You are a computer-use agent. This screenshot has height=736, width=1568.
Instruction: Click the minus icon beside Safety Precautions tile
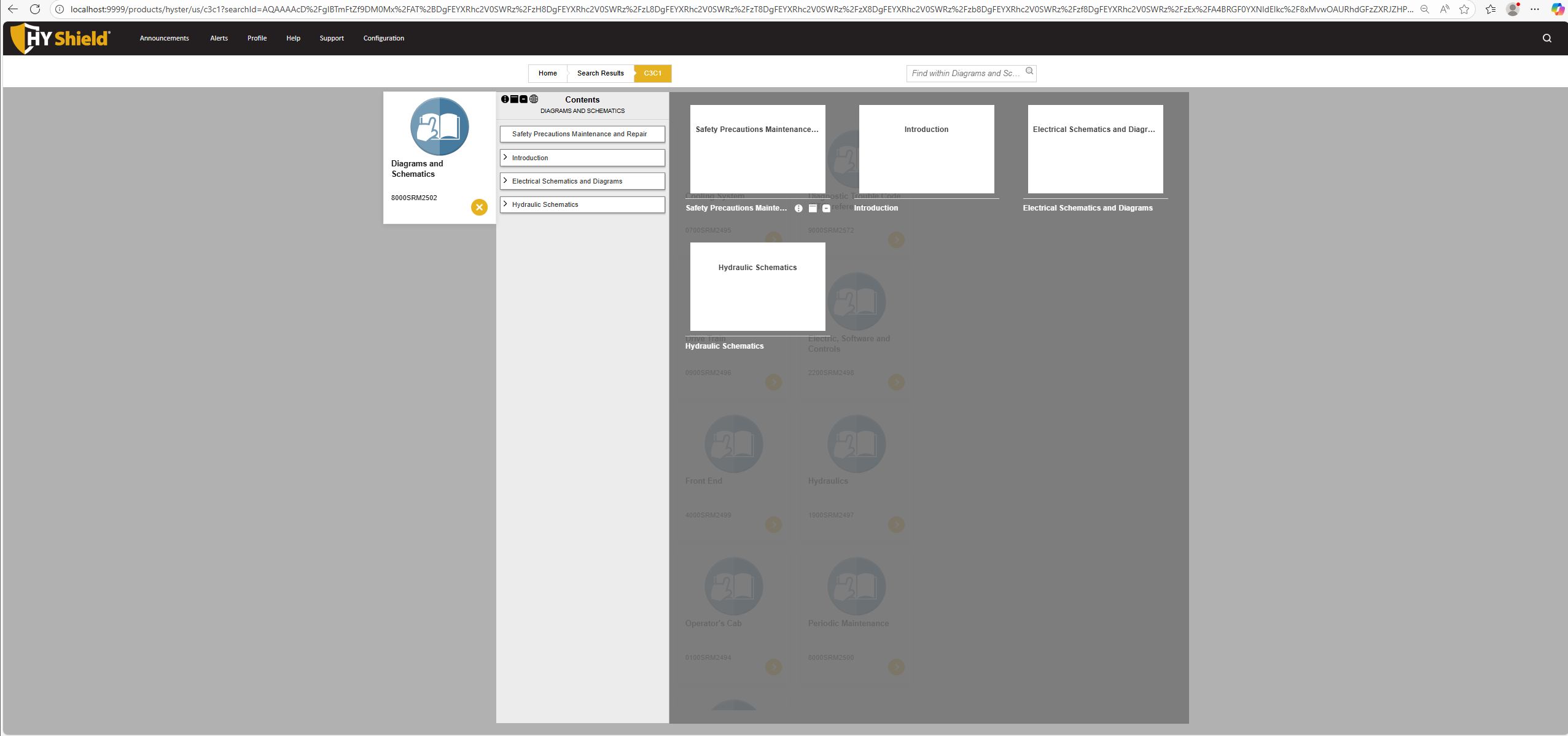(826, 209)
